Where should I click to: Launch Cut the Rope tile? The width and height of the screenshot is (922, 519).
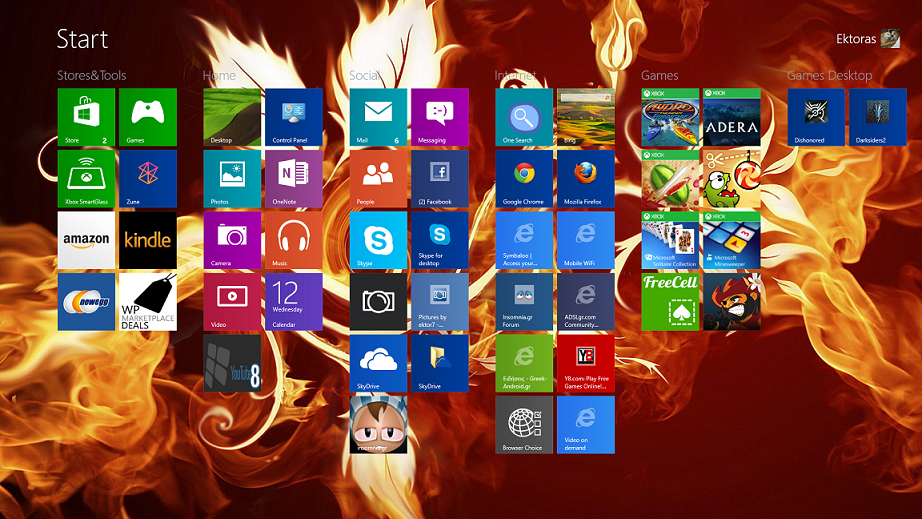[x=731, y=179]
